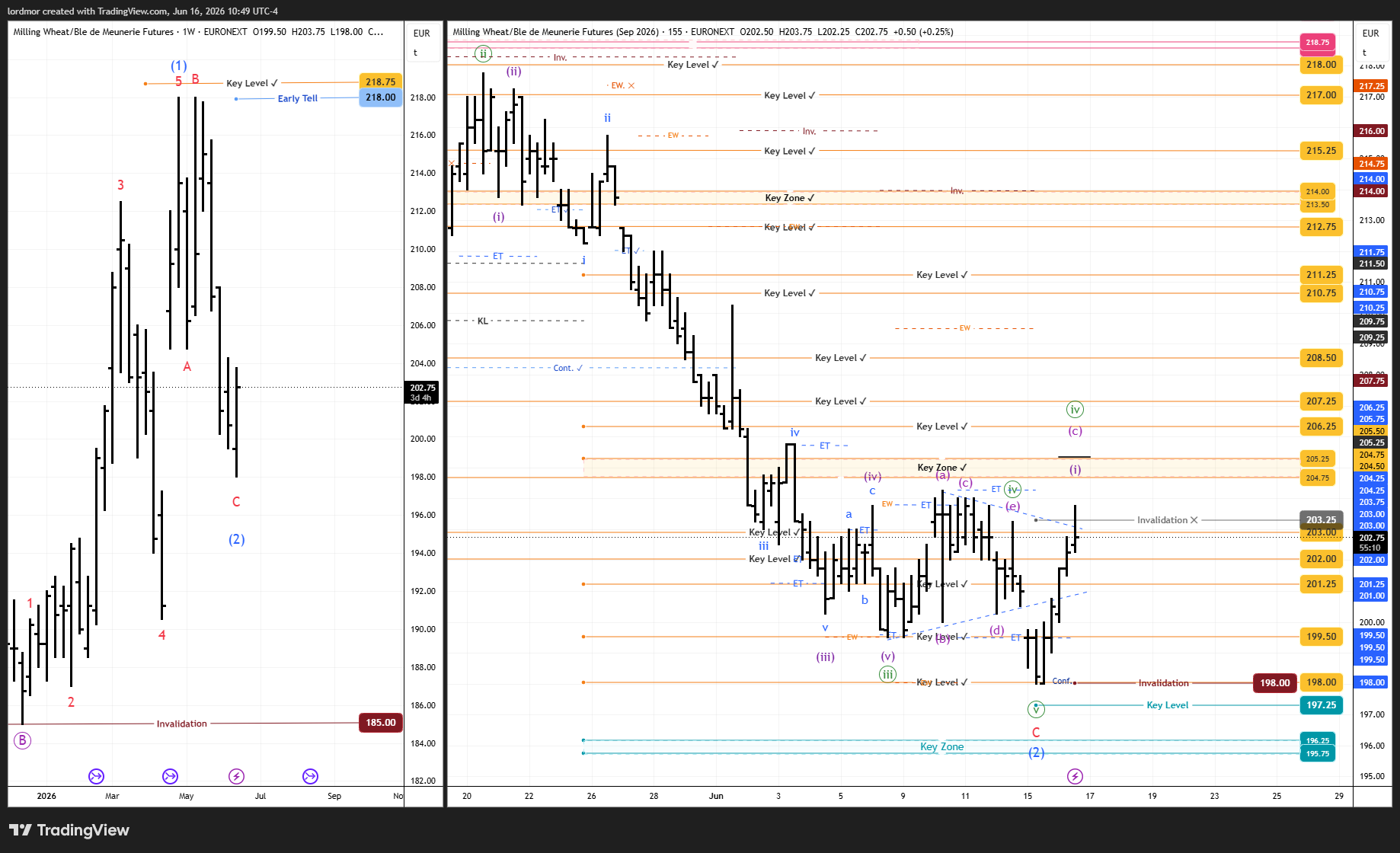Click the orange 218.75 price tag
This screenshot has width=1400, height=853.
[380, 82]
